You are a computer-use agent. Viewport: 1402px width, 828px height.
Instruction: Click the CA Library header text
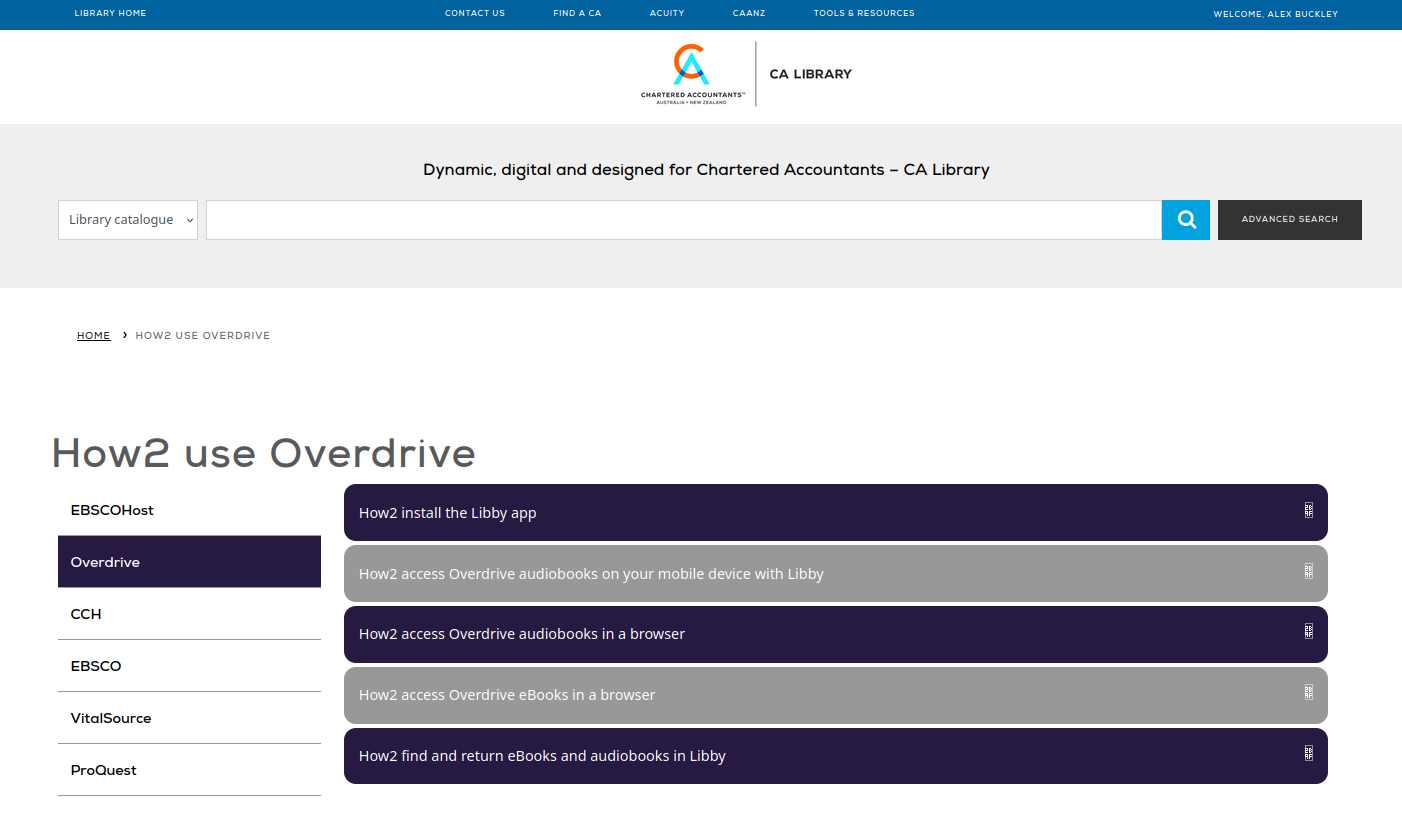[811, 74]
